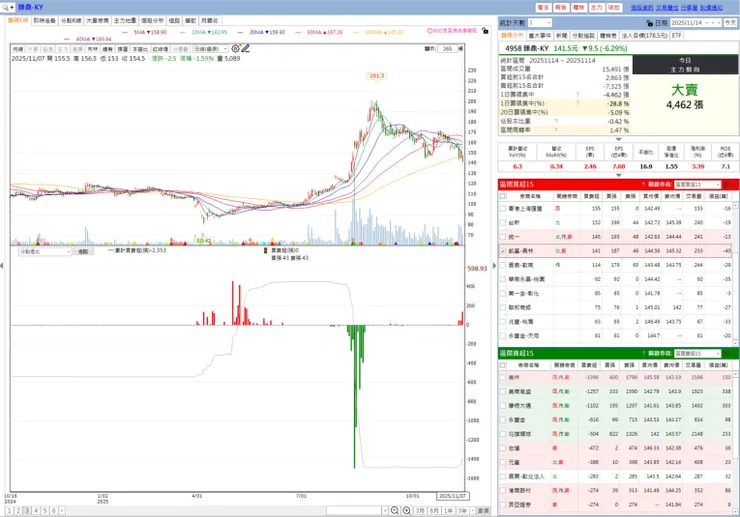Uncheck the checked broker row with 141 net
Image resolution: width=740 pixels, height=517 pixels.
503,251
